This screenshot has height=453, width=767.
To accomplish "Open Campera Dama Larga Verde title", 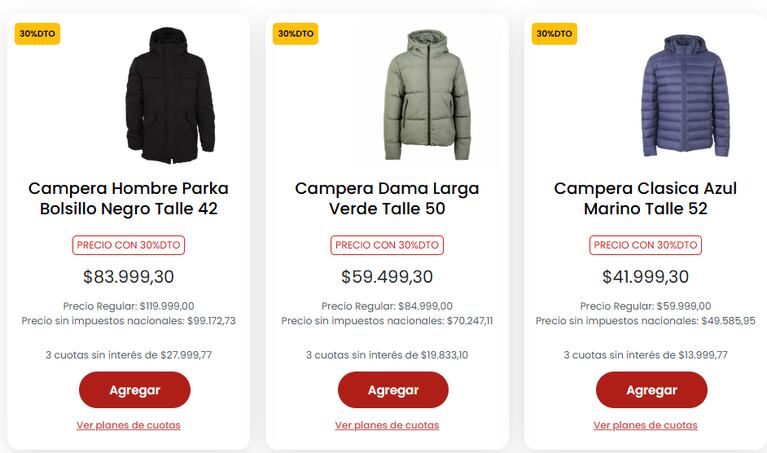I will tap(387, 198).
